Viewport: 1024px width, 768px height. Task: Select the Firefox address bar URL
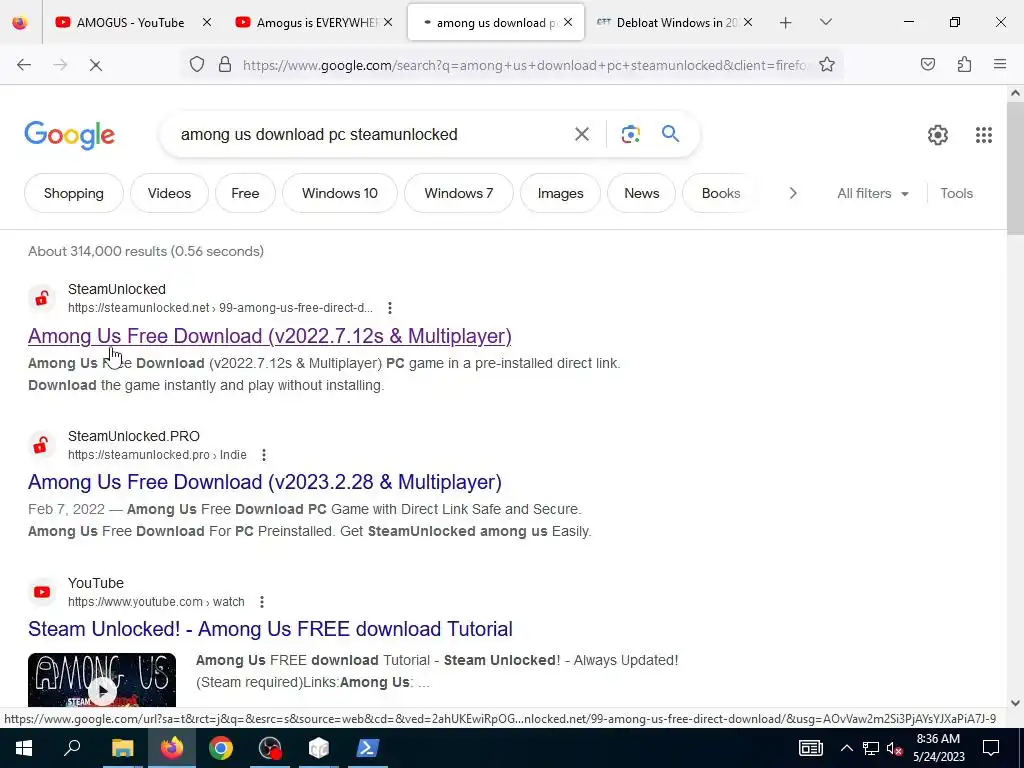[x=524, y=65]
